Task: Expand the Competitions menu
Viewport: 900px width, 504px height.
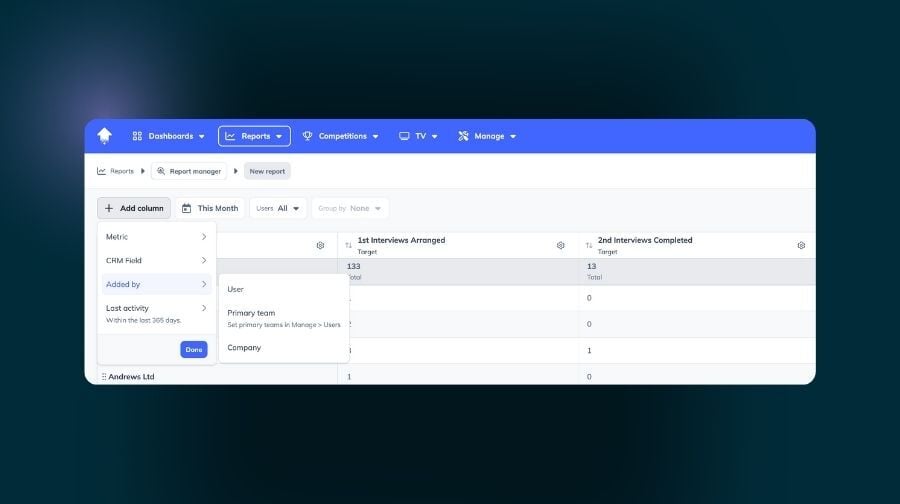Action: pos(340,136)
